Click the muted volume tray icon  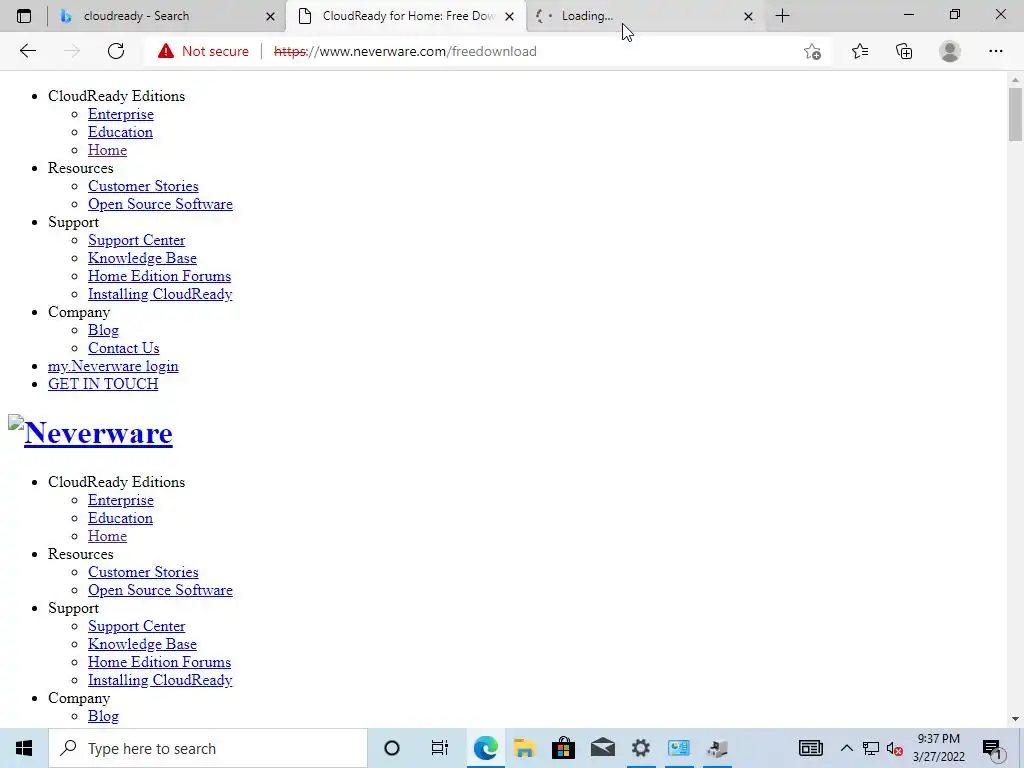point(895,748)
